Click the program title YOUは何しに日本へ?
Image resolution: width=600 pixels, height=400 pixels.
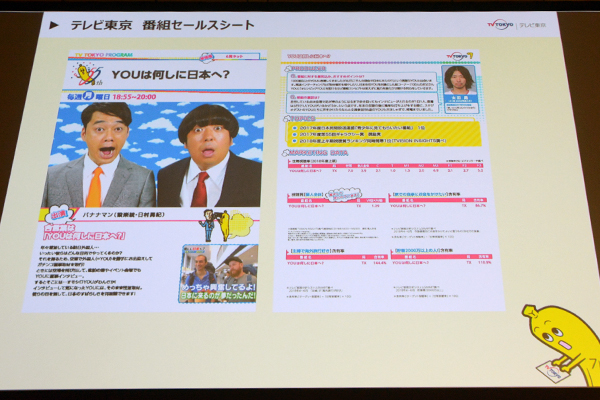coord(171,75)
